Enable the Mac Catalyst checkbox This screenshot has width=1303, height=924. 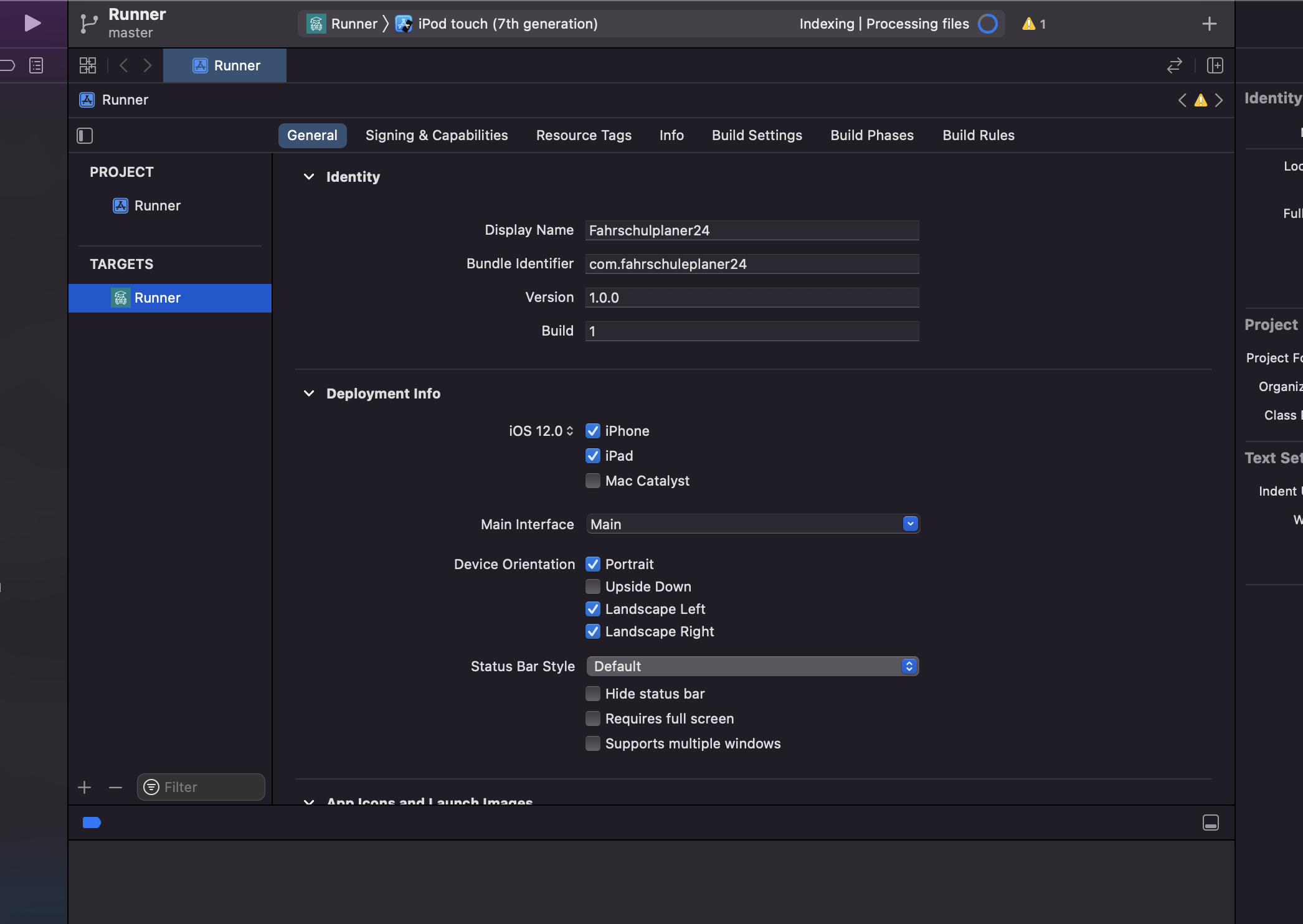pos(593,481)
